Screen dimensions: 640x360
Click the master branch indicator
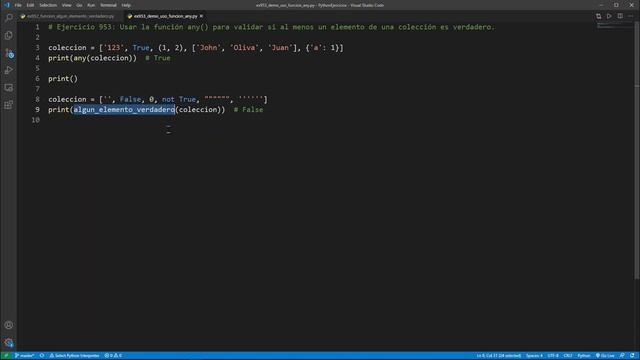click(x=24, y=356)
